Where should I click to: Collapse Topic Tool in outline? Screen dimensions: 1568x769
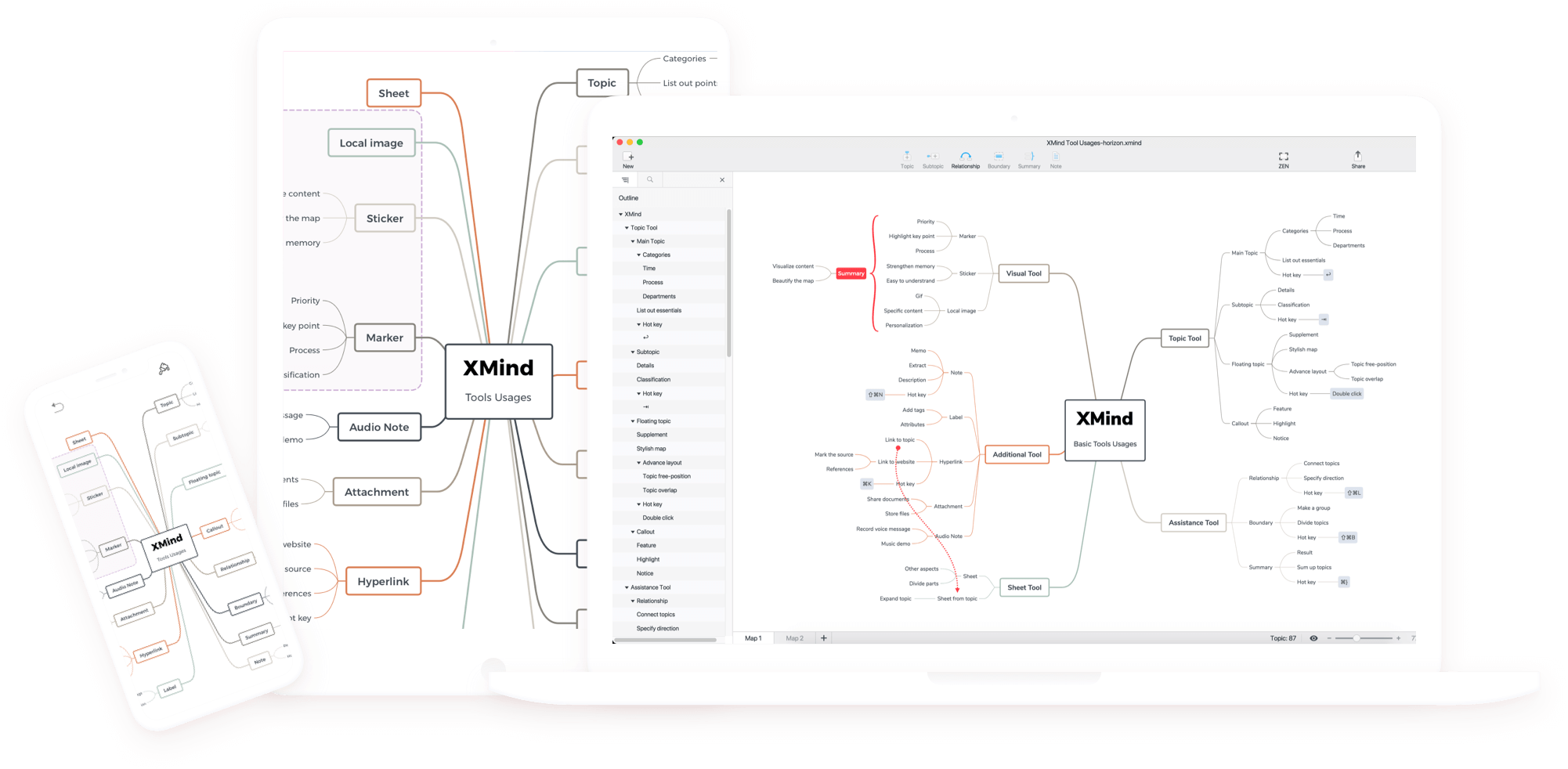627,228
